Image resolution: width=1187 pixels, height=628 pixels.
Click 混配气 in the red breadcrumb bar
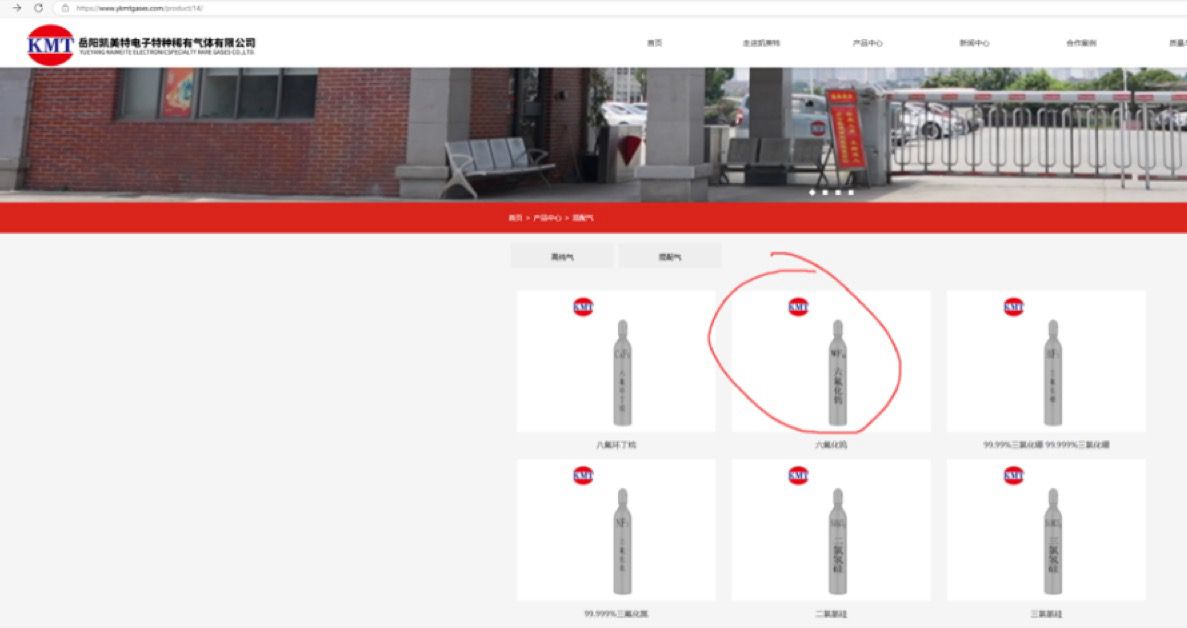click(583, 218)
